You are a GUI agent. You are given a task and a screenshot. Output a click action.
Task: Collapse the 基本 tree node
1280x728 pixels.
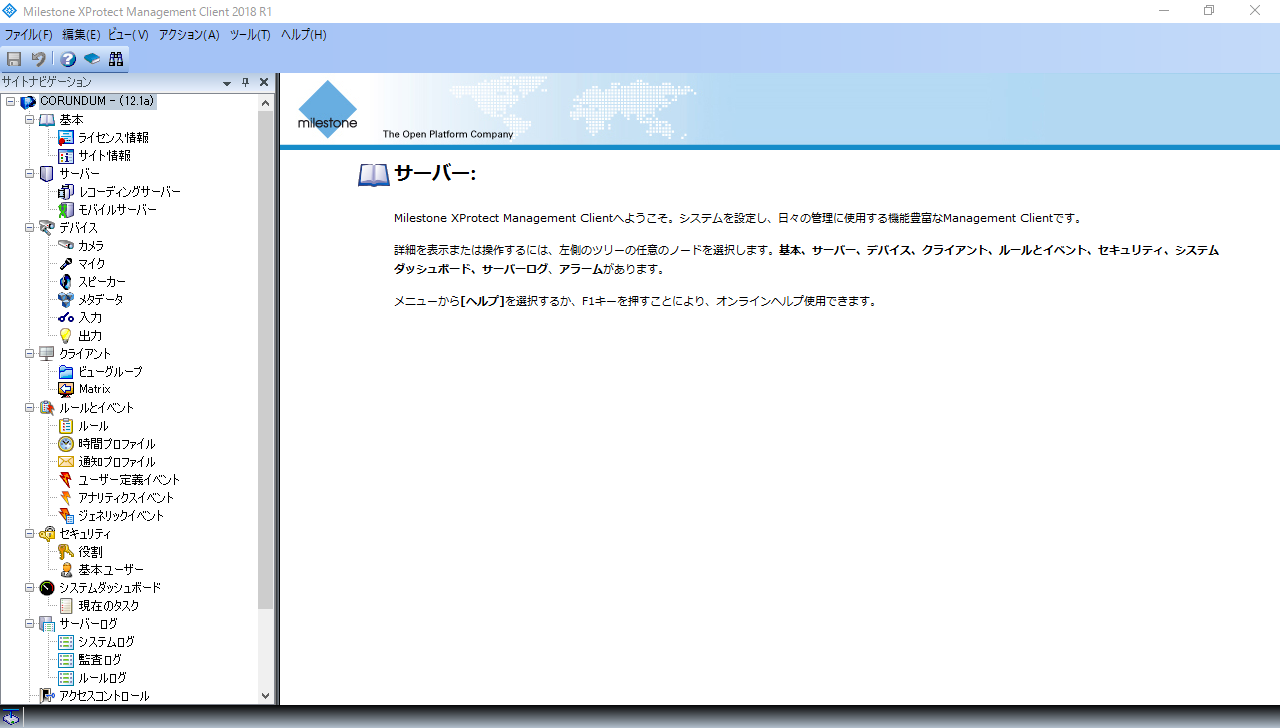[x=30, y=120]
